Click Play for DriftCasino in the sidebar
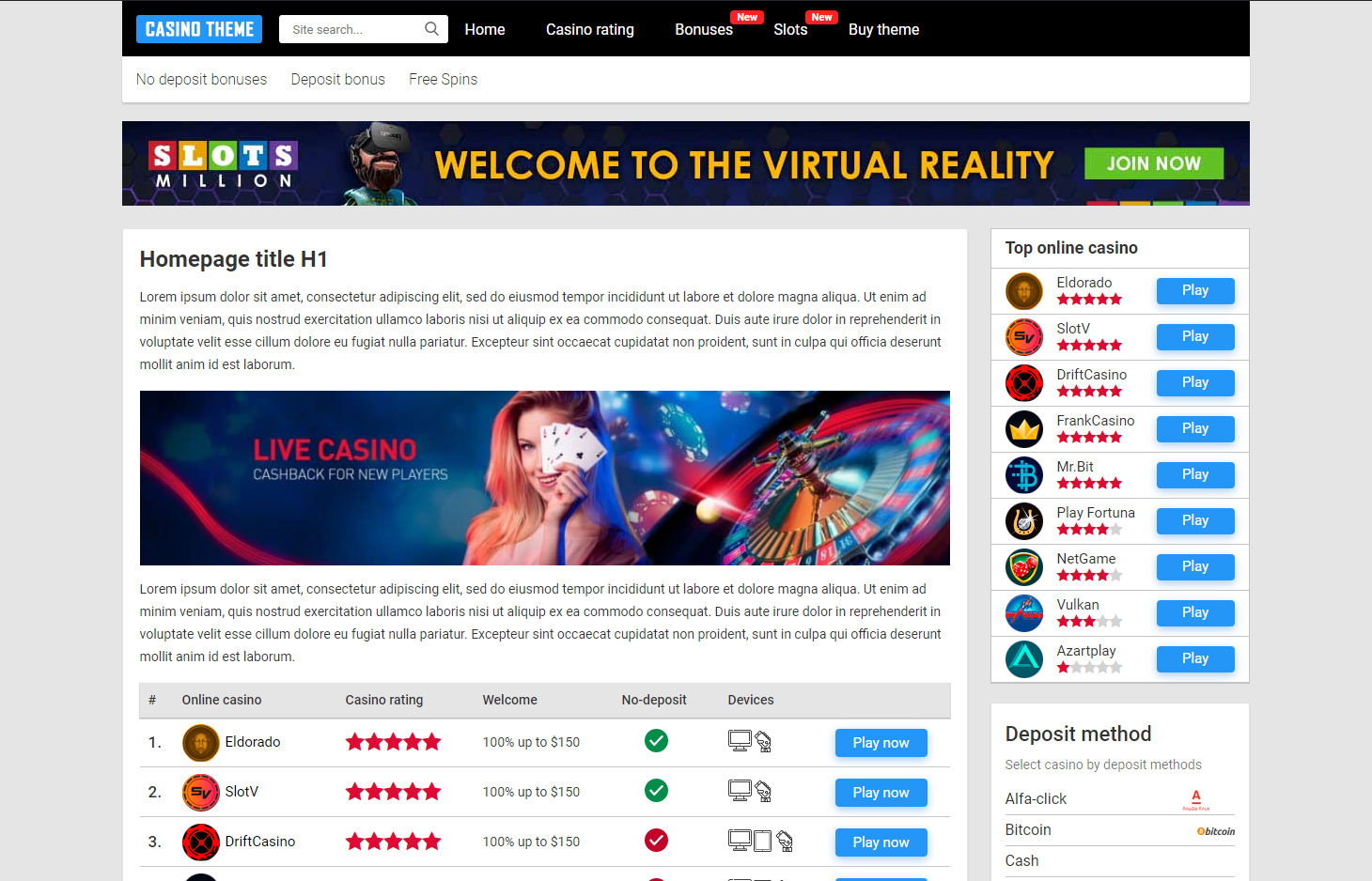 [x=1195, y=383]
